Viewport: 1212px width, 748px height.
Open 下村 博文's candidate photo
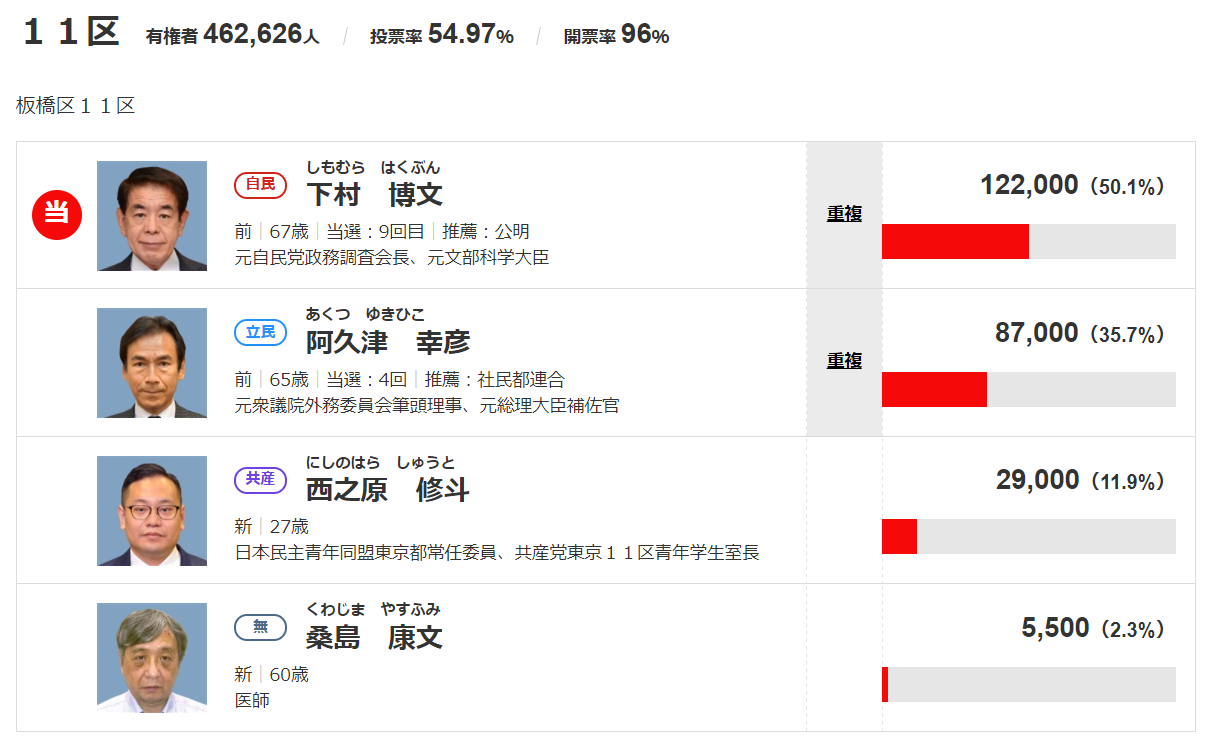pos(152,216)
